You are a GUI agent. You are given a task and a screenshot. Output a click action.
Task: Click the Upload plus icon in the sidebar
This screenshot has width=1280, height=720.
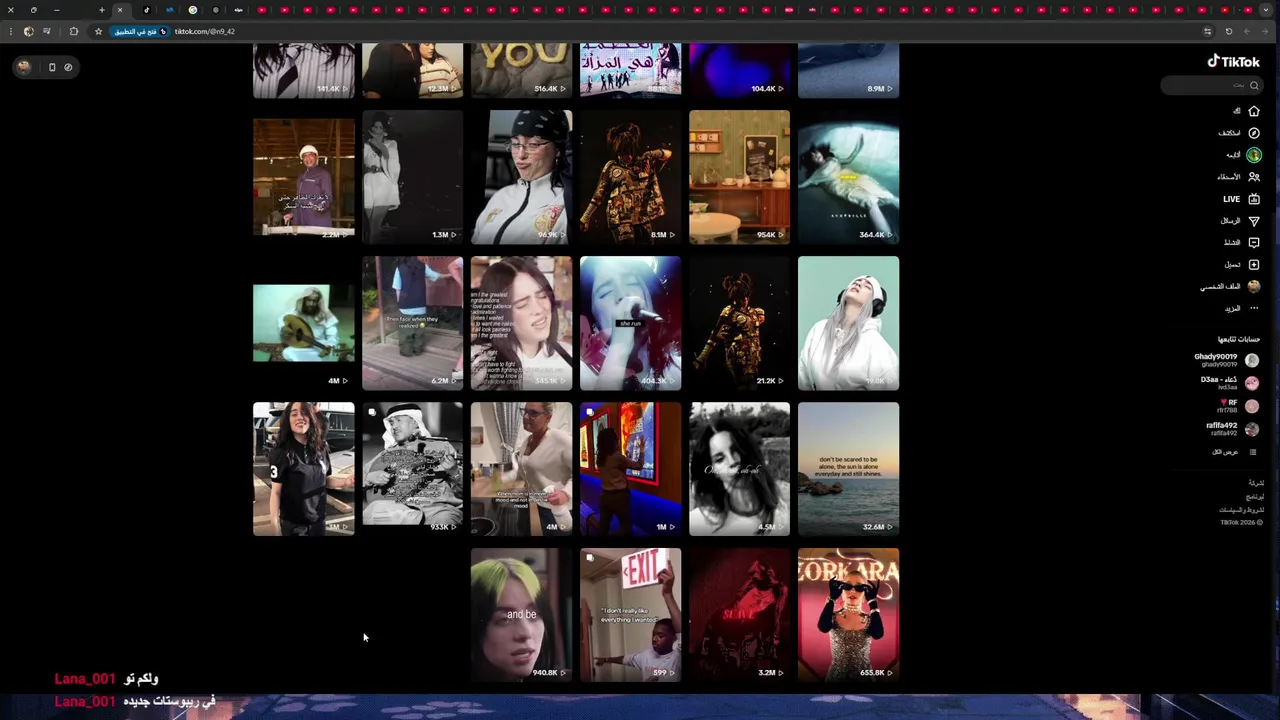tap(1254, 265)
